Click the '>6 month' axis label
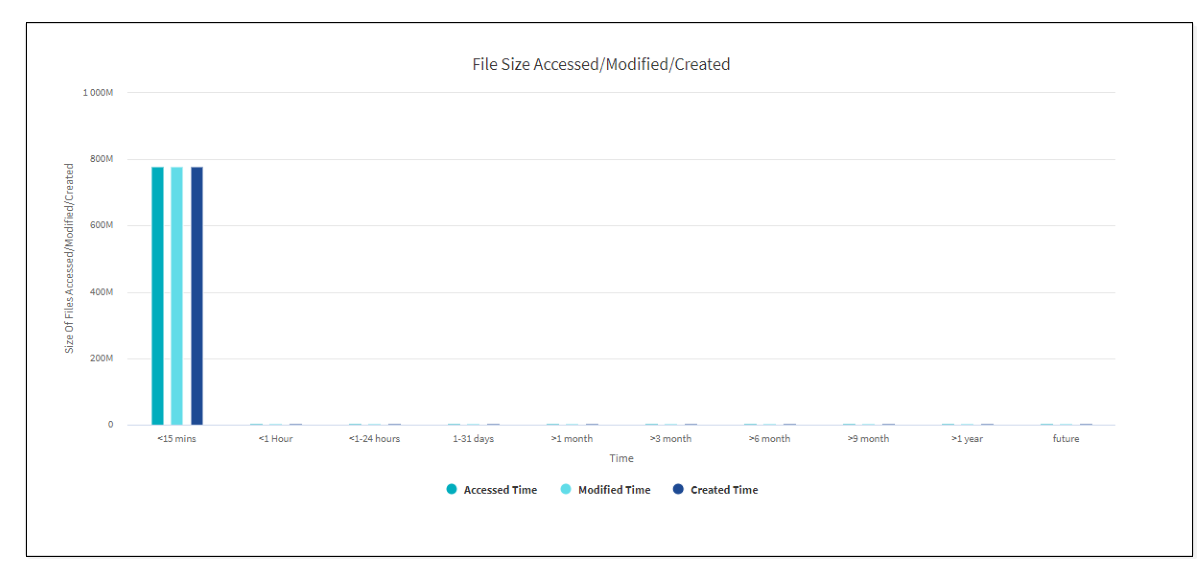This screenshot has height=561, width=1200. (x=769, y=439)
